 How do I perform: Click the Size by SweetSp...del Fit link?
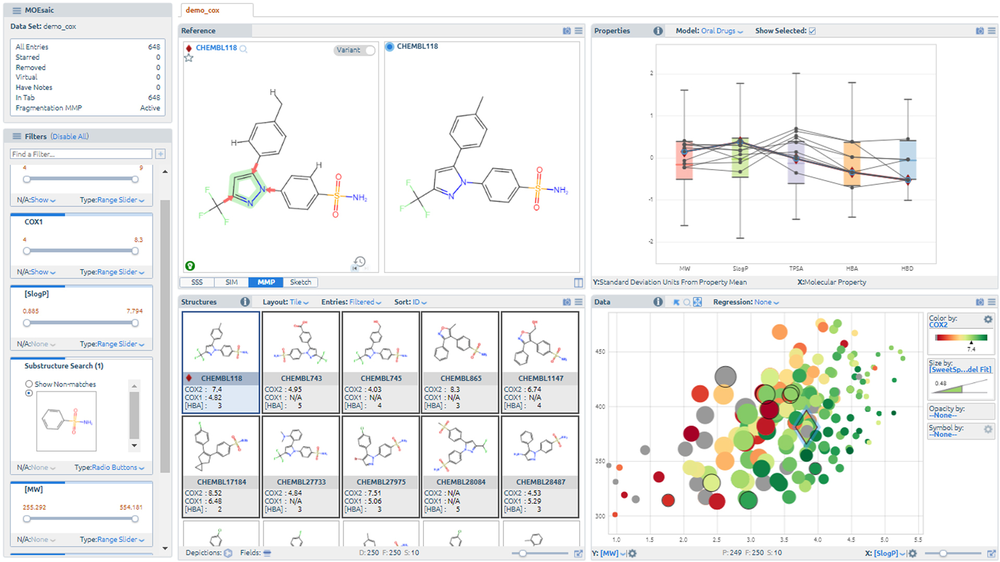point(960,369)
